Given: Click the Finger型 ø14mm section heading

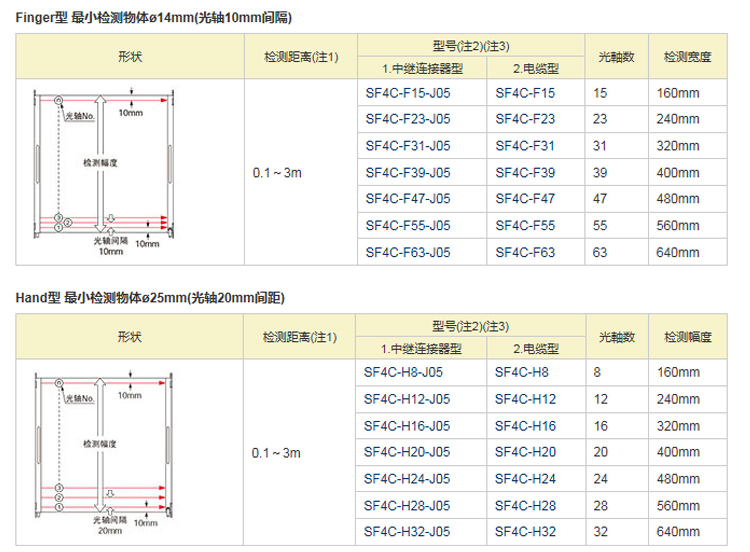Looking at the screenshot, I should [154, 17].
